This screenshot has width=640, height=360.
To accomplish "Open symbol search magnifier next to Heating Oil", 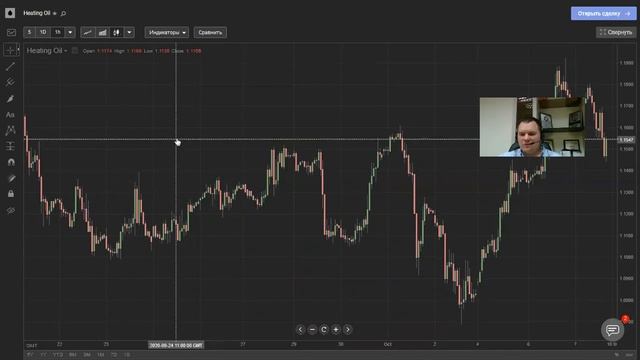I will point(63,13).
